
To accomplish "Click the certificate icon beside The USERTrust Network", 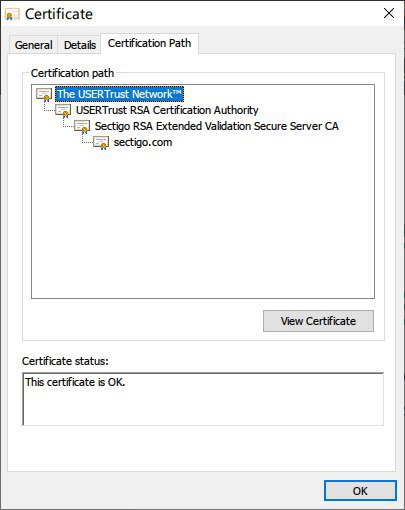I will 44,95.
